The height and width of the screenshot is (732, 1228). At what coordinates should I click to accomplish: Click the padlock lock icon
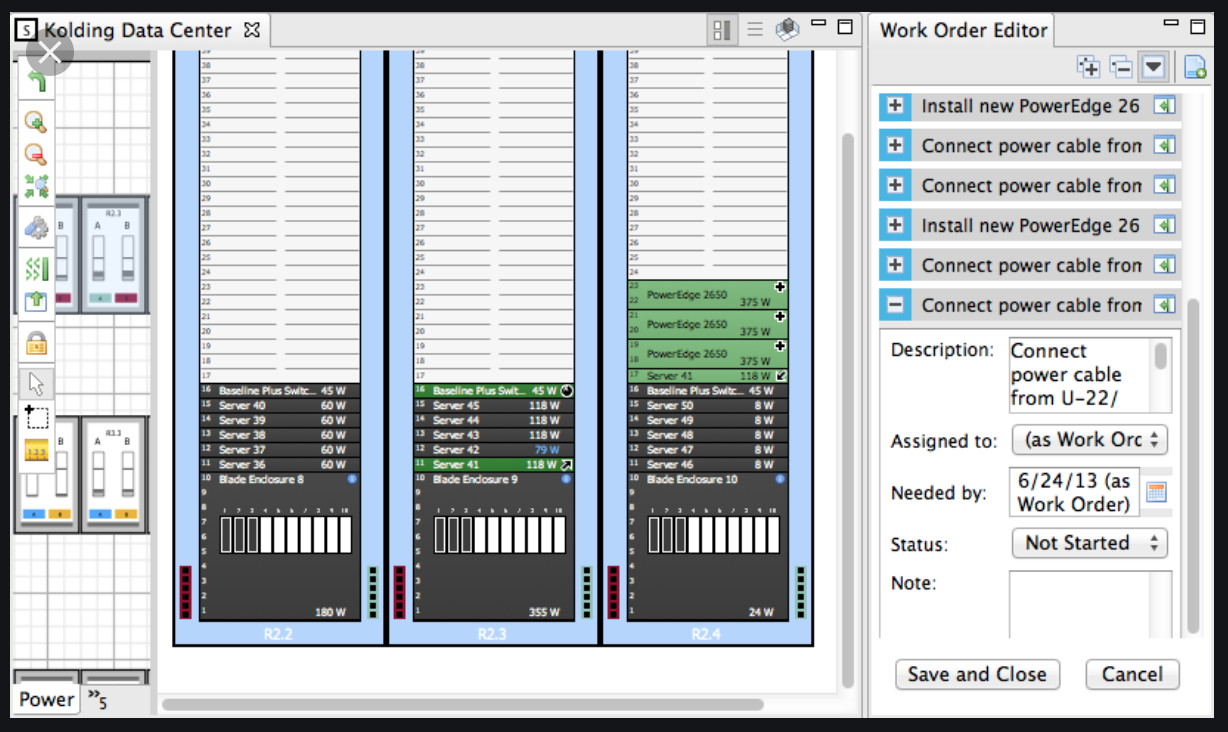coord(36,345)
